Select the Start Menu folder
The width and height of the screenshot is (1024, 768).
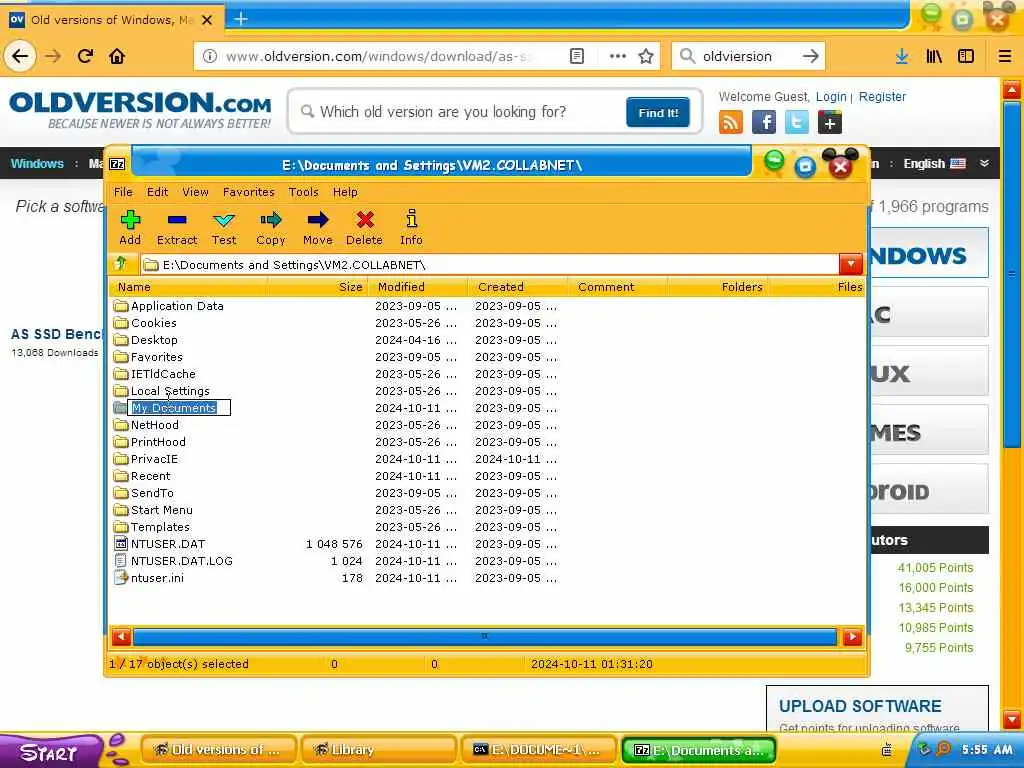[x=153, y=509]
